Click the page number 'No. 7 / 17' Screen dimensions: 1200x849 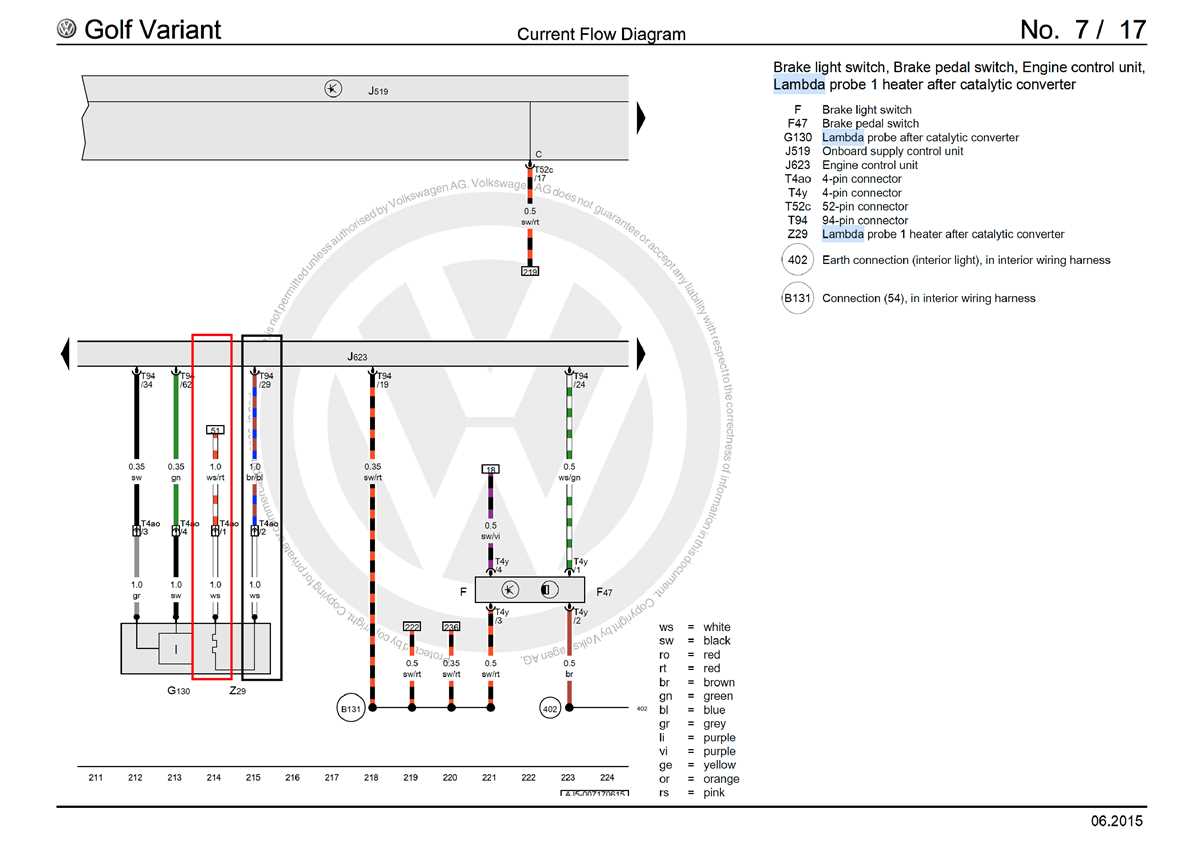1083,30
